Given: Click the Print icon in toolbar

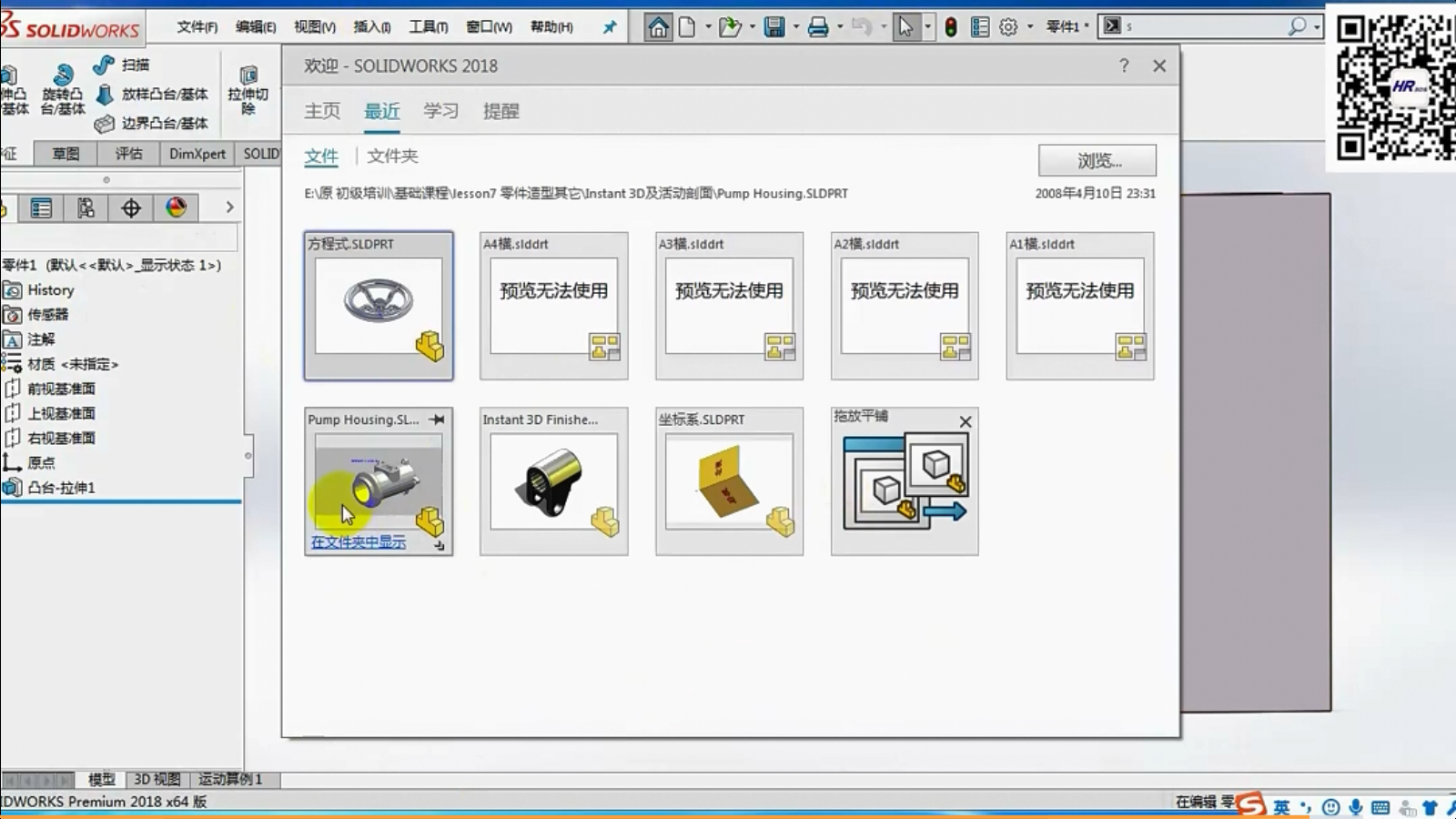Looking at the screenshot, I should pyautogui.click(x=817, y=27).
